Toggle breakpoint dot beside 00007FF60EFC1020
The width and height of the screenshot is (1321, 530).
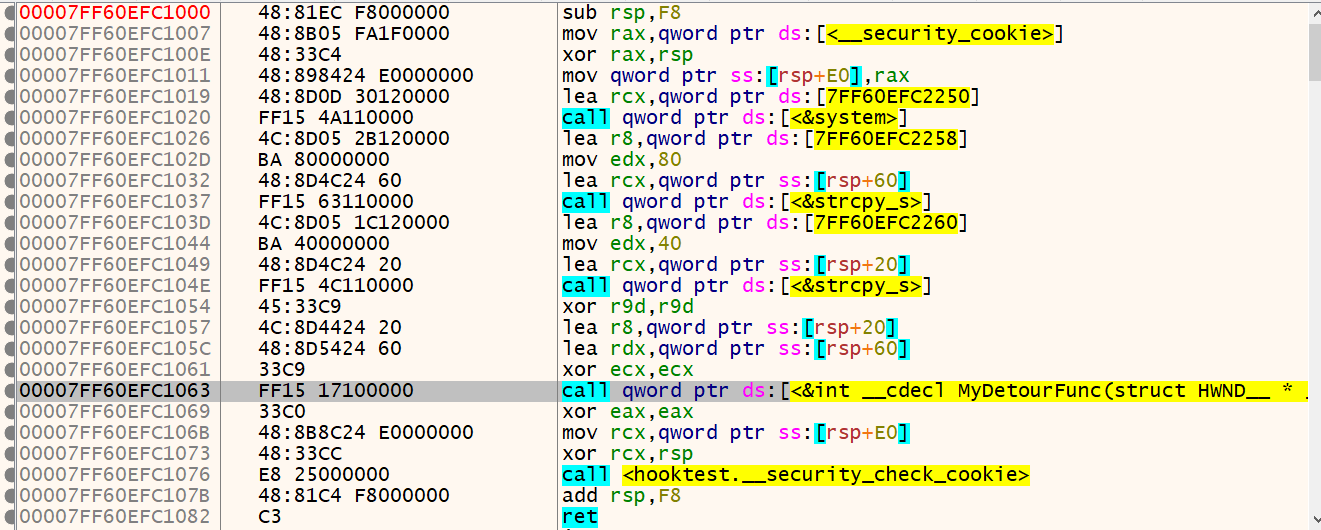pyautogui.click(x=9, y=118)
